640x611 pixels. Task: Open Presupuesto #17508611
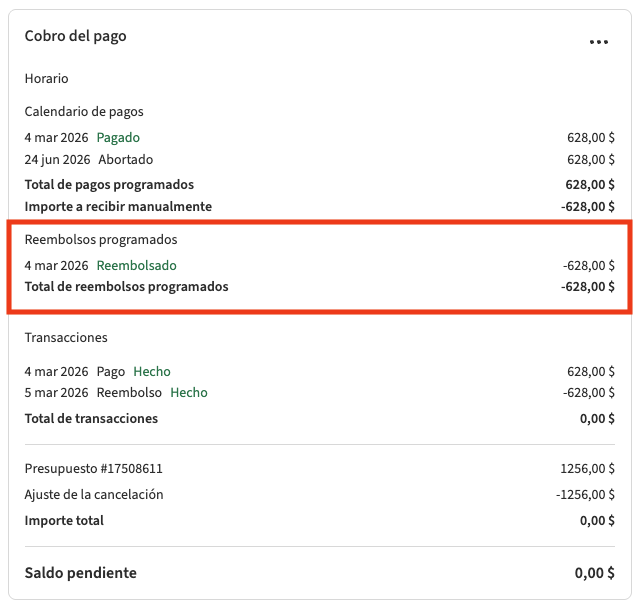[93, 468]
